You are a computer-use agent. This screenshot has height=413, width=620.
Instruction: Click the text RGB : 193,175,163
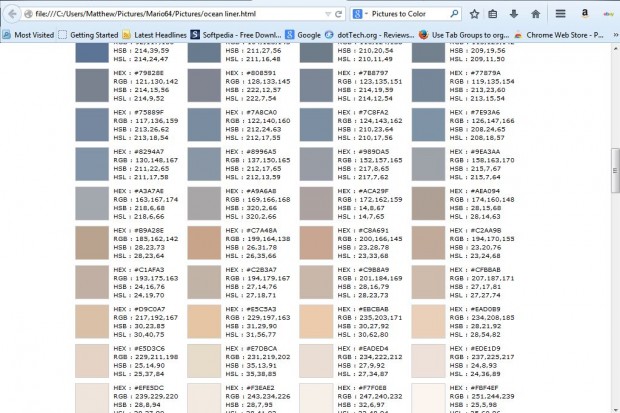(146, 278)
